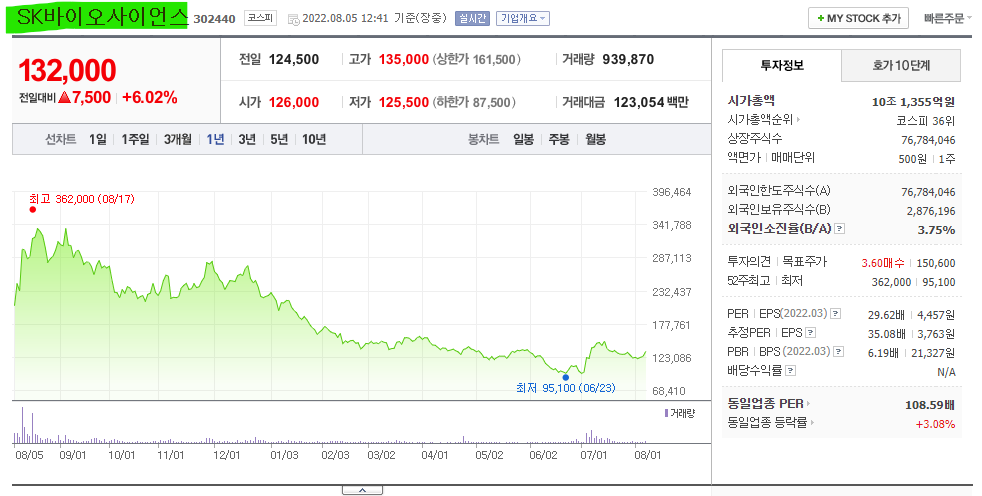The image size is (982, 496).
Task: Open the help icon next to 배당수익률
Action: [x=790, y=371]
